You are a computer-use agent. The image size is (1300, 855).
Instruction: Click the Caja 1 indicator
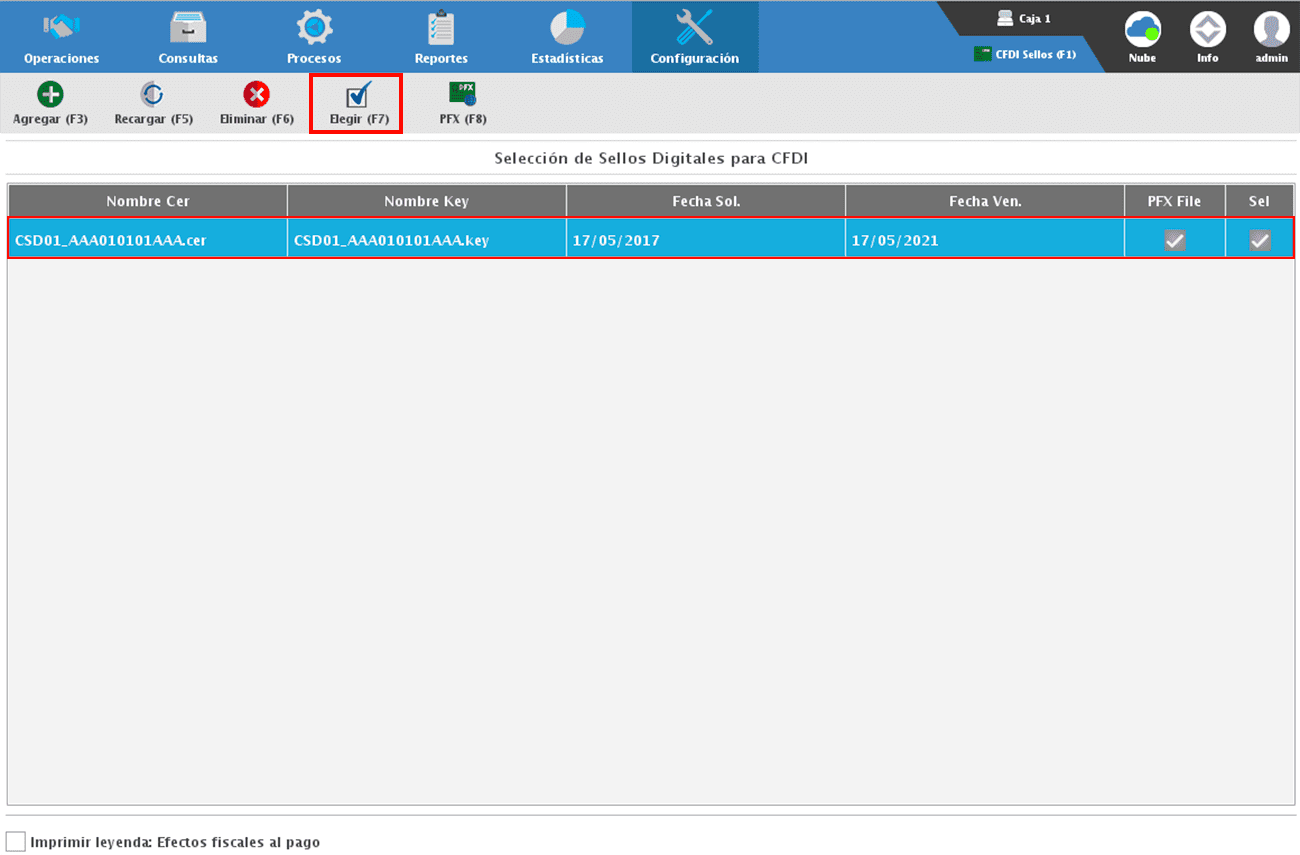[1025, 19]
